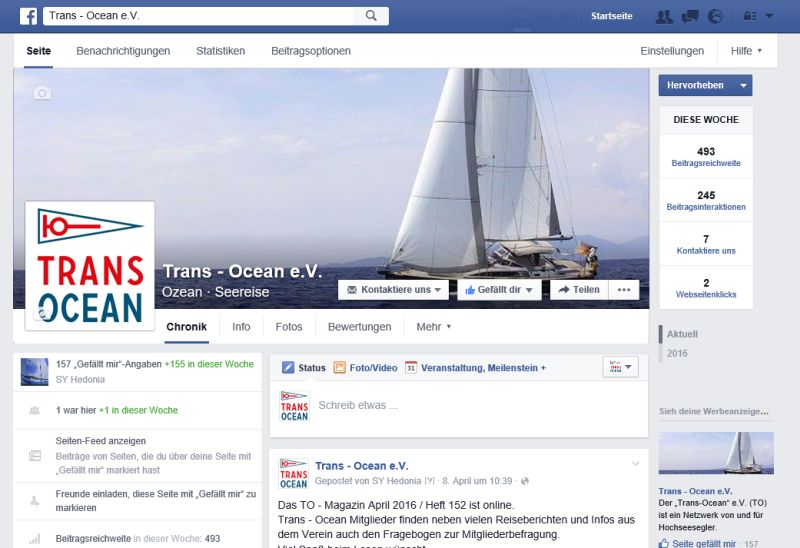Screen dimensions: 800x548
Task: Open the Info tab
Action: 241,327
